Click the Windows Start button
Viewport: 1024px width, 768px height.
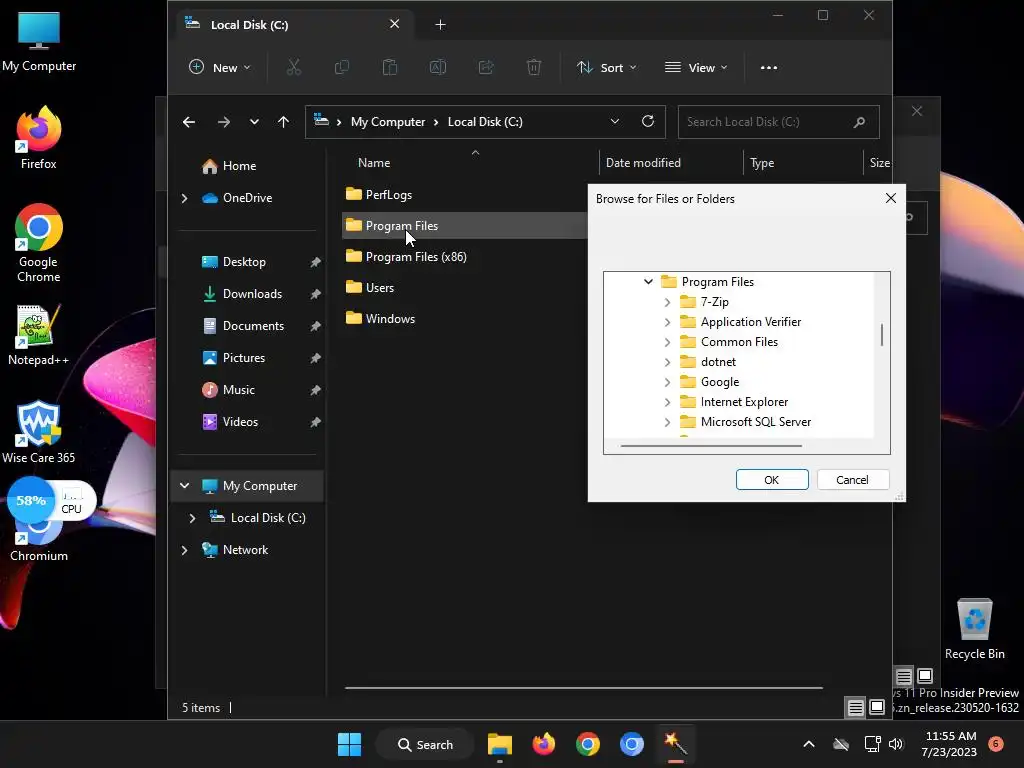pos(349,744)
